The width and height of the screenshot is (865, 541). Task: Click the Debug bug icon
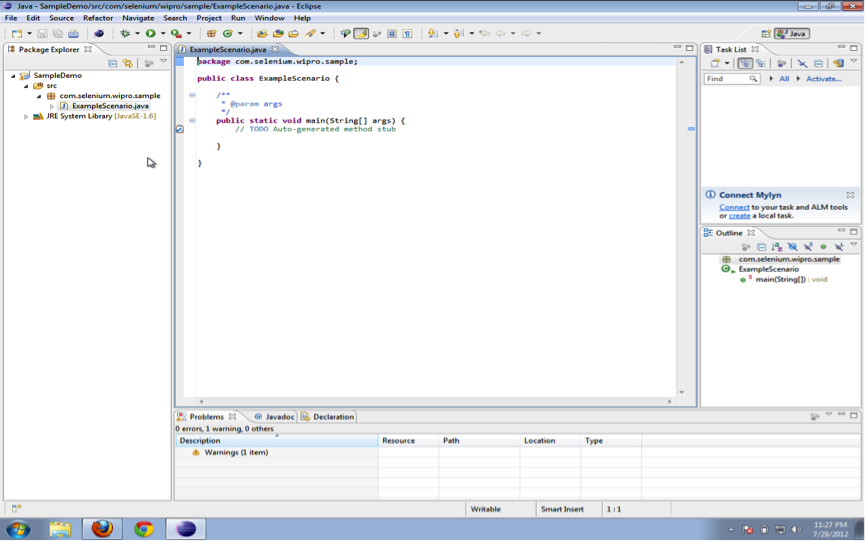coord(125,34)
